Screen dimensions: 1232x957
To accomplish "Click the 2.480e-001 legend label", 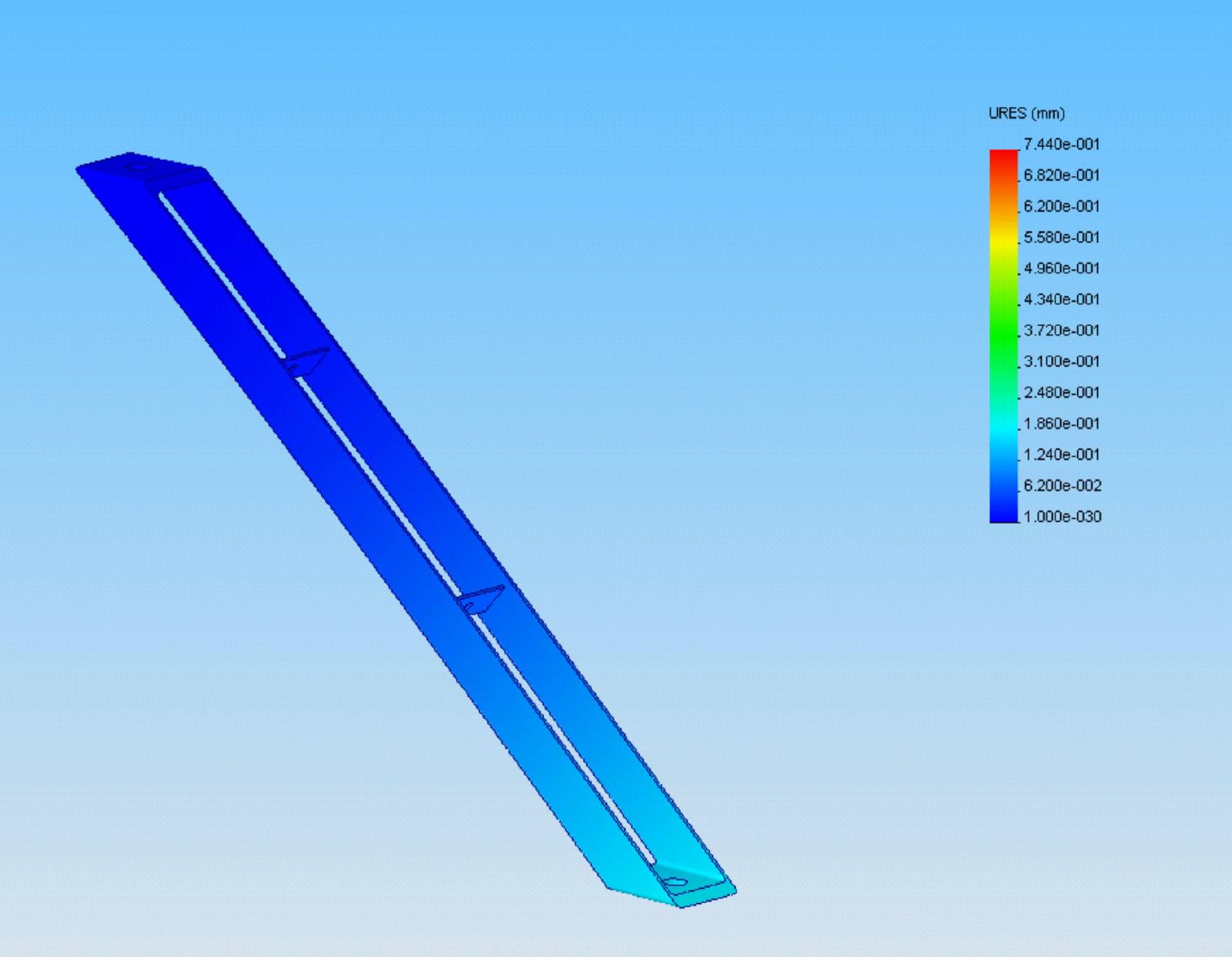I will [x=1062, y=392].
